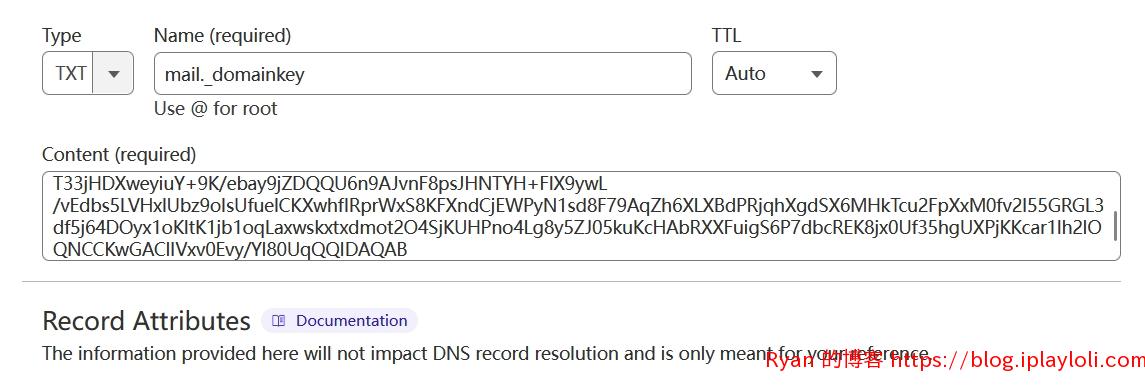Click the Content (required) label
Image resolution: width=1145 pixels, height=390 pixels.
click(x=119, y=155)
